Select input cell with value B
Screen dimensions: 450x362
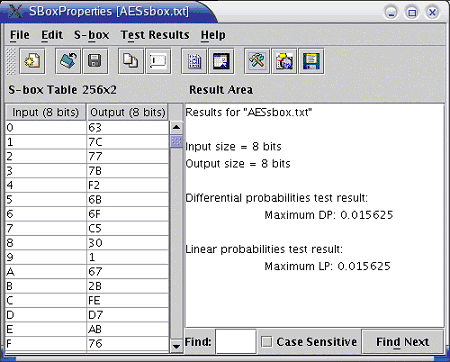point(46,286)
